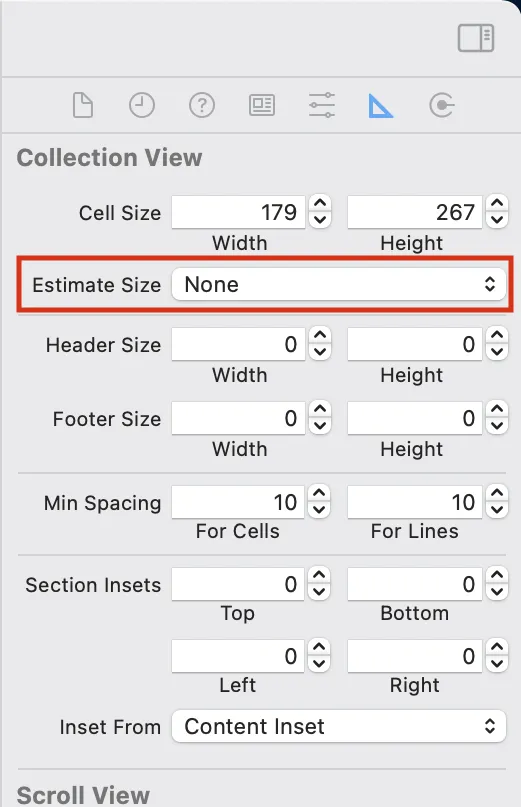Screen dimensions: 521x807
Task: Click the Footer Size Height stepper
Action: 497,418
